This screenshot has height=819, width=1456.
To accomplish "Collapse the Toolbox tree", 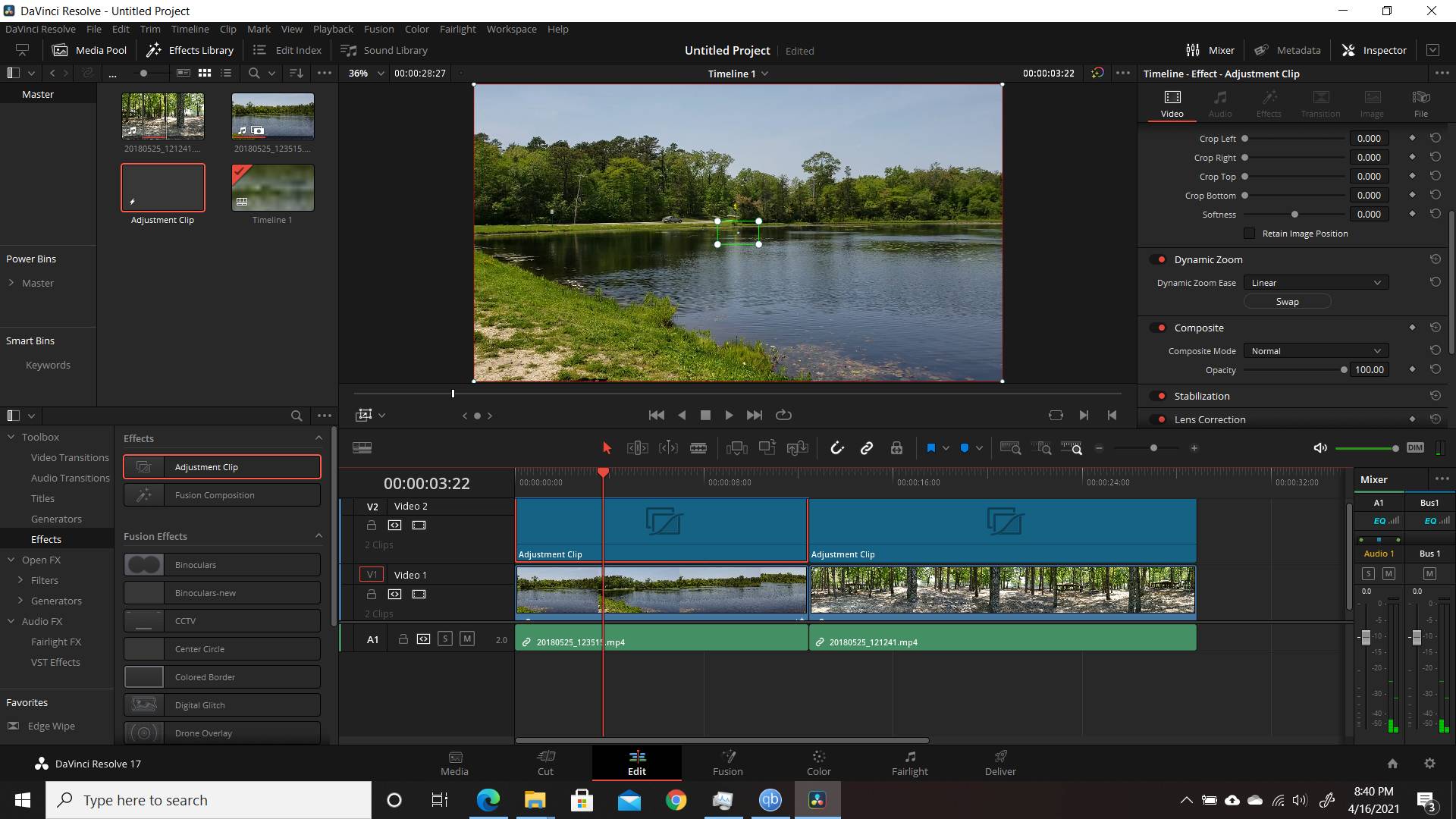I will (11, 437).
